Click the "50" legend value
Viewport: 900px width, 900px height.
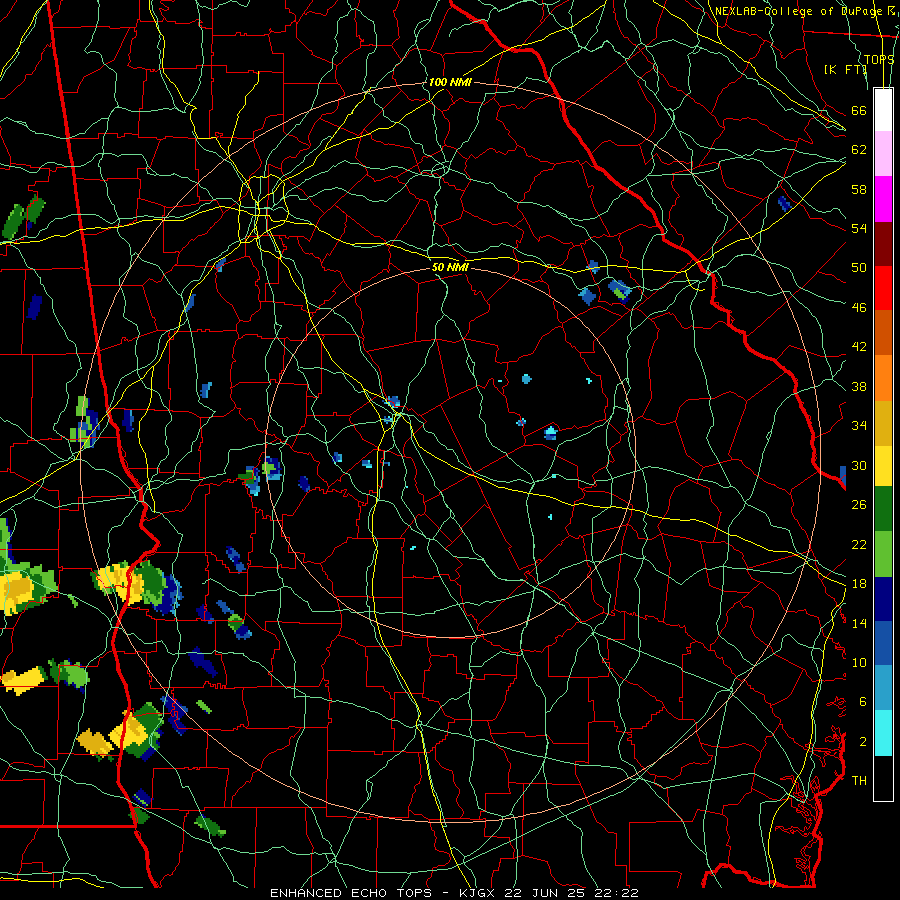(859, 268)
